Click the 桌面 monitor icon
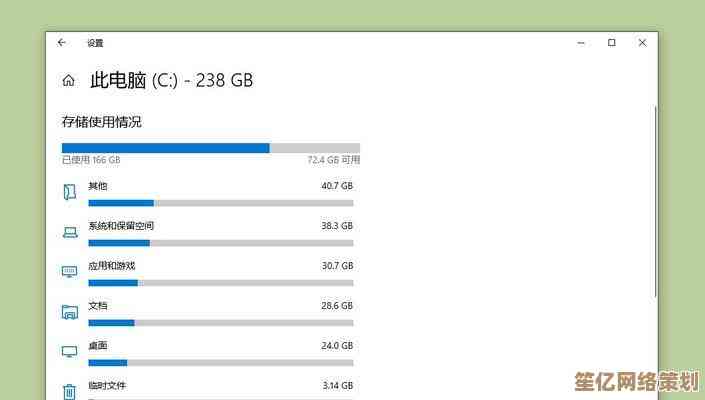 (x=69, y=351)
